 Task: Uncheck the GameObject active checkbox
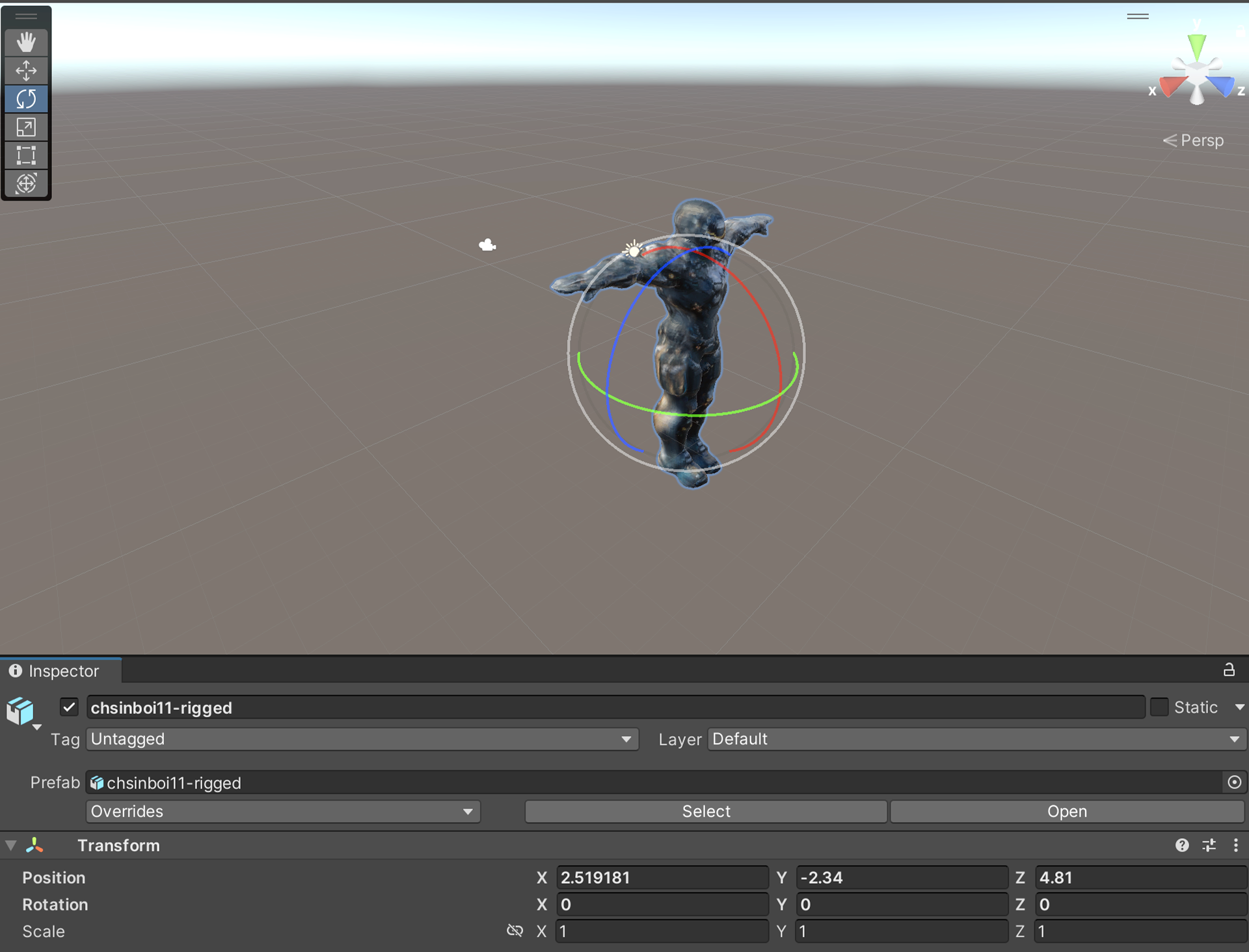pos(69,707)
